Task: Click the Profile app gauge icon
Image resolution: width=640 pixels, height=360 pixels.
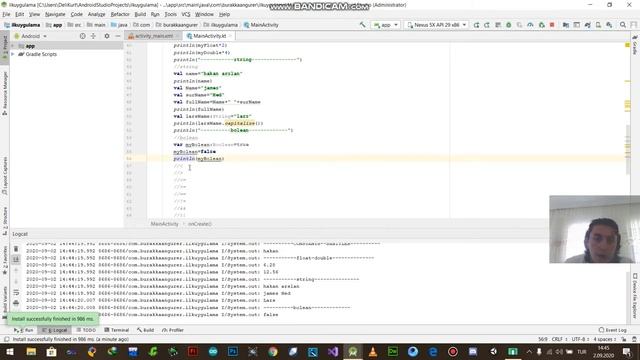Action: click(x=530, y=25)
